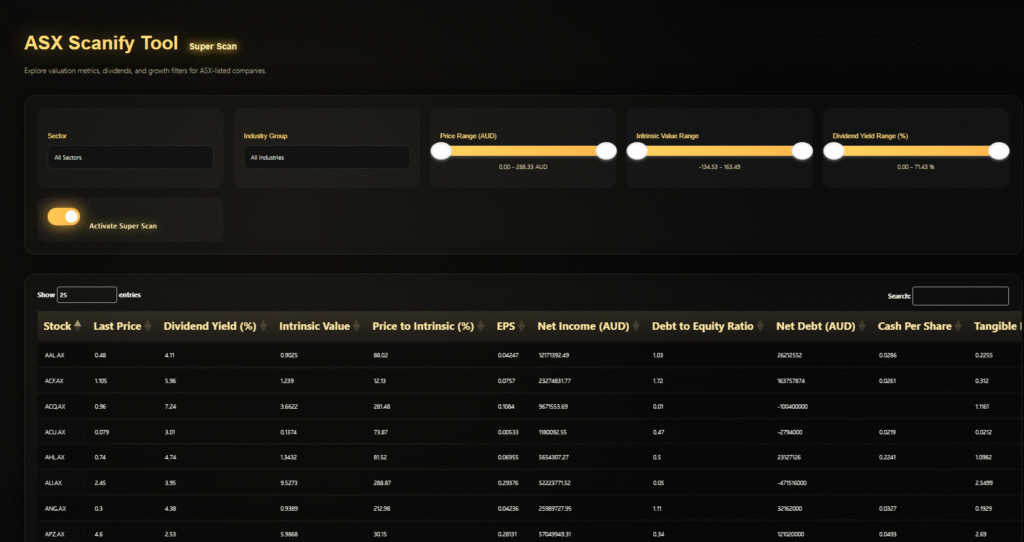The height and width of the screenshot is (542, 1024).
Task: Click price to intrinsic value 88.02
Action: (380, 355)
